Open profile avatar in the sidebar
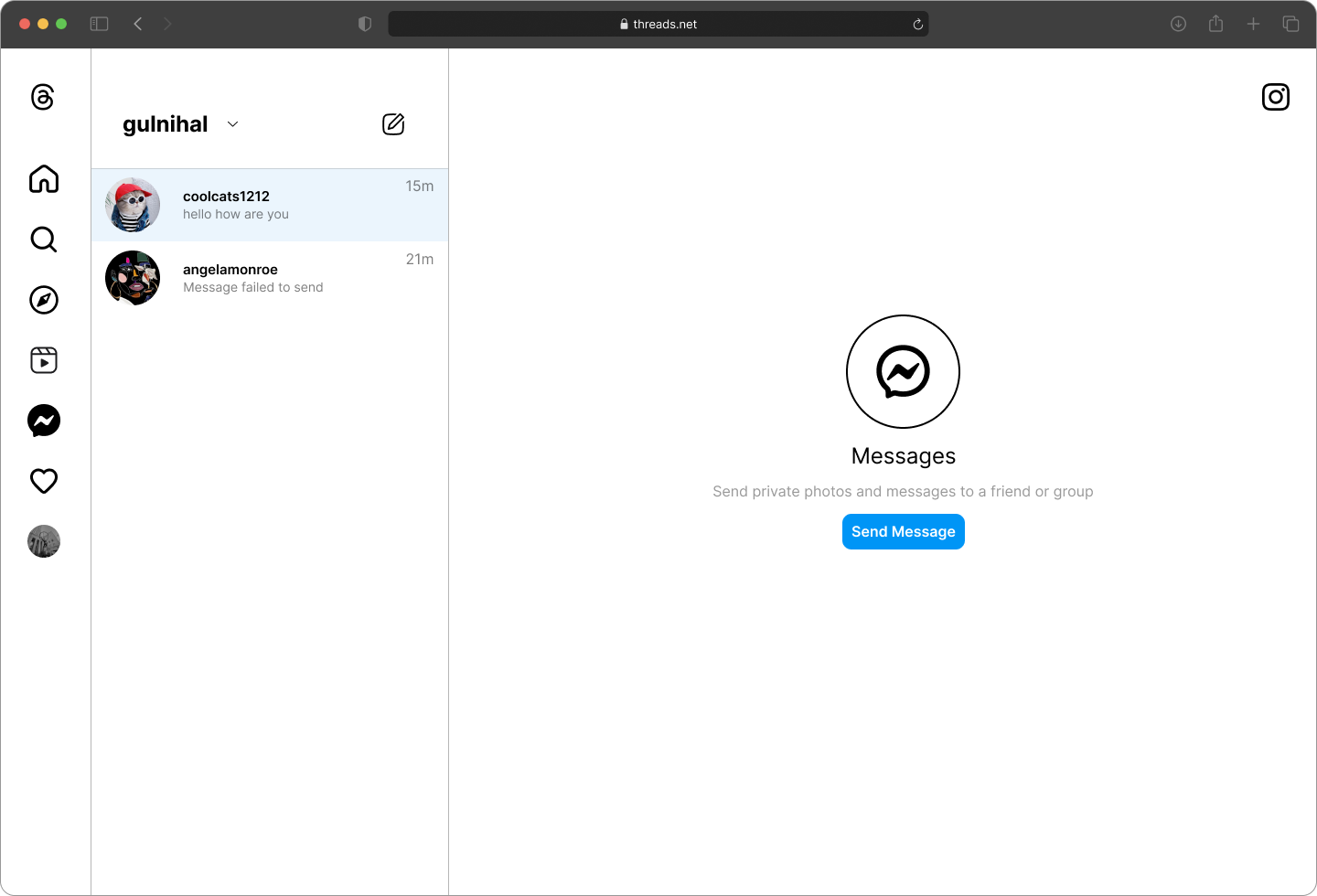This screenshot has width=1317, height=896. click(44, 541)
